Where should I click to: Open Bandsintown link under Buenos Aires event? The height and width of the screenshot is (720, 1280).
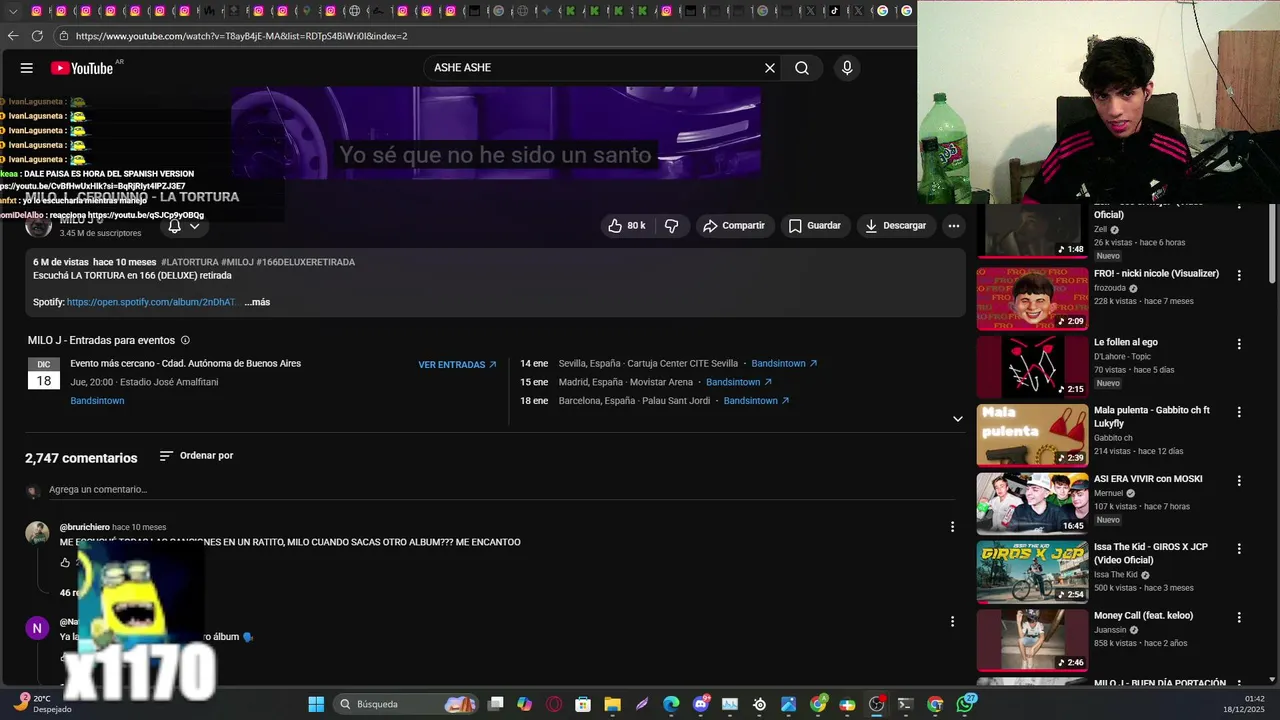pos(97,401)
